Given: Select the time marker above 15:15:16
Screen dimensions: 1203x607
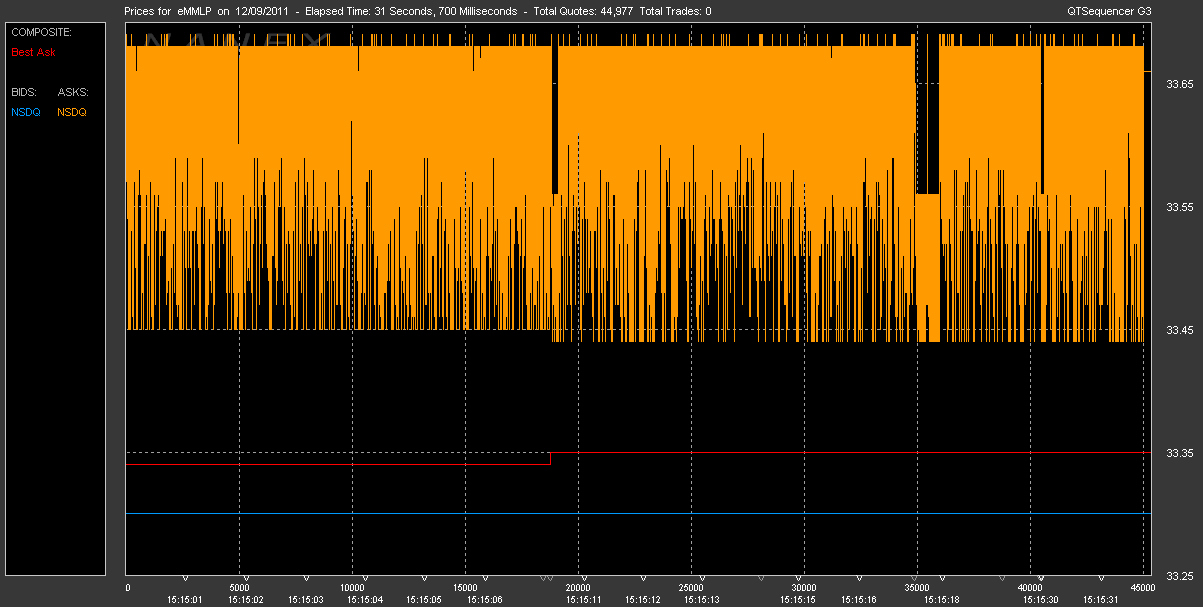Looking at the screenshot, I should (859, 578).
